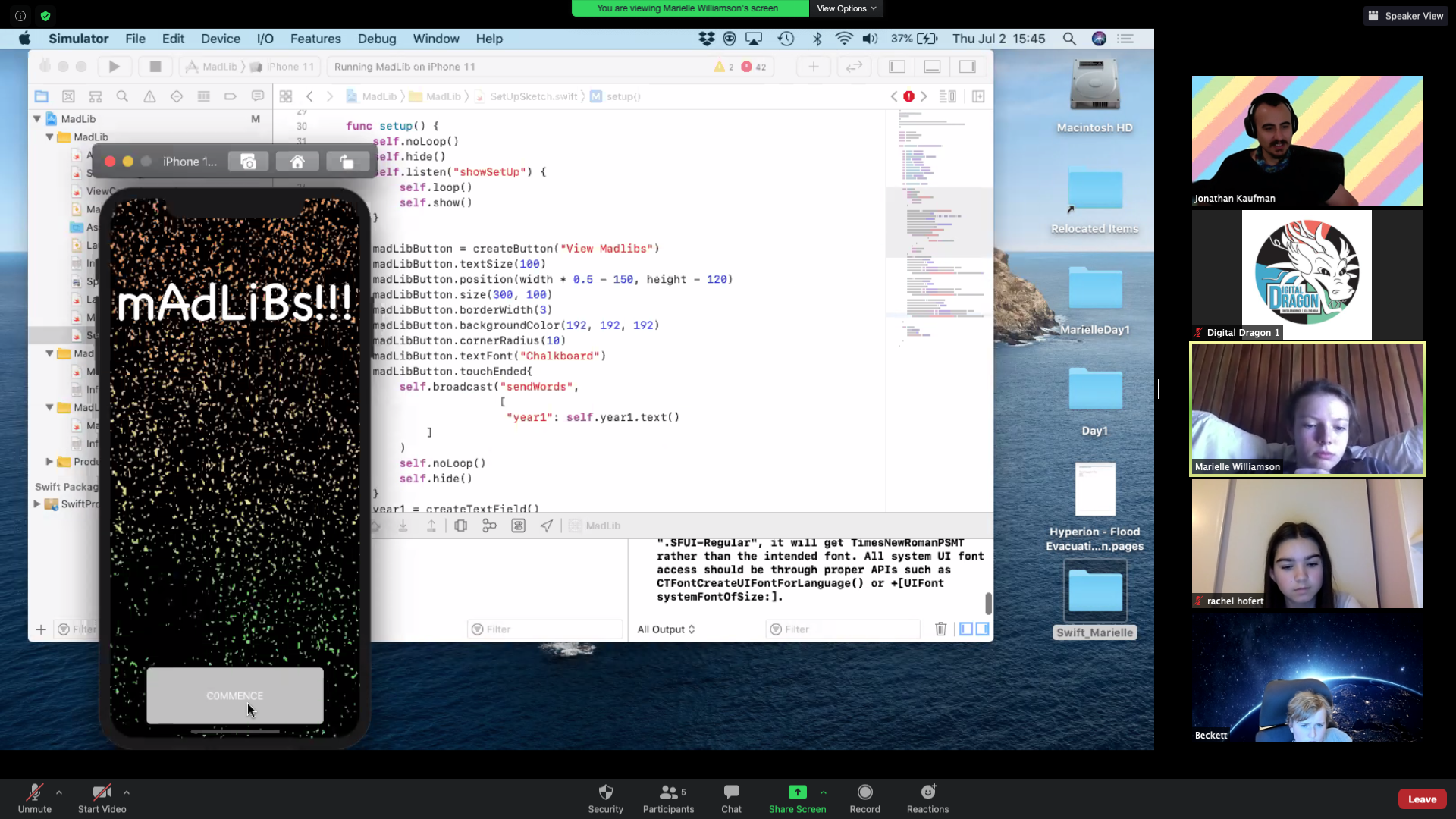Click the errors count badge showing 42
Screen dimensions: 1456x819
coord(756,66)
